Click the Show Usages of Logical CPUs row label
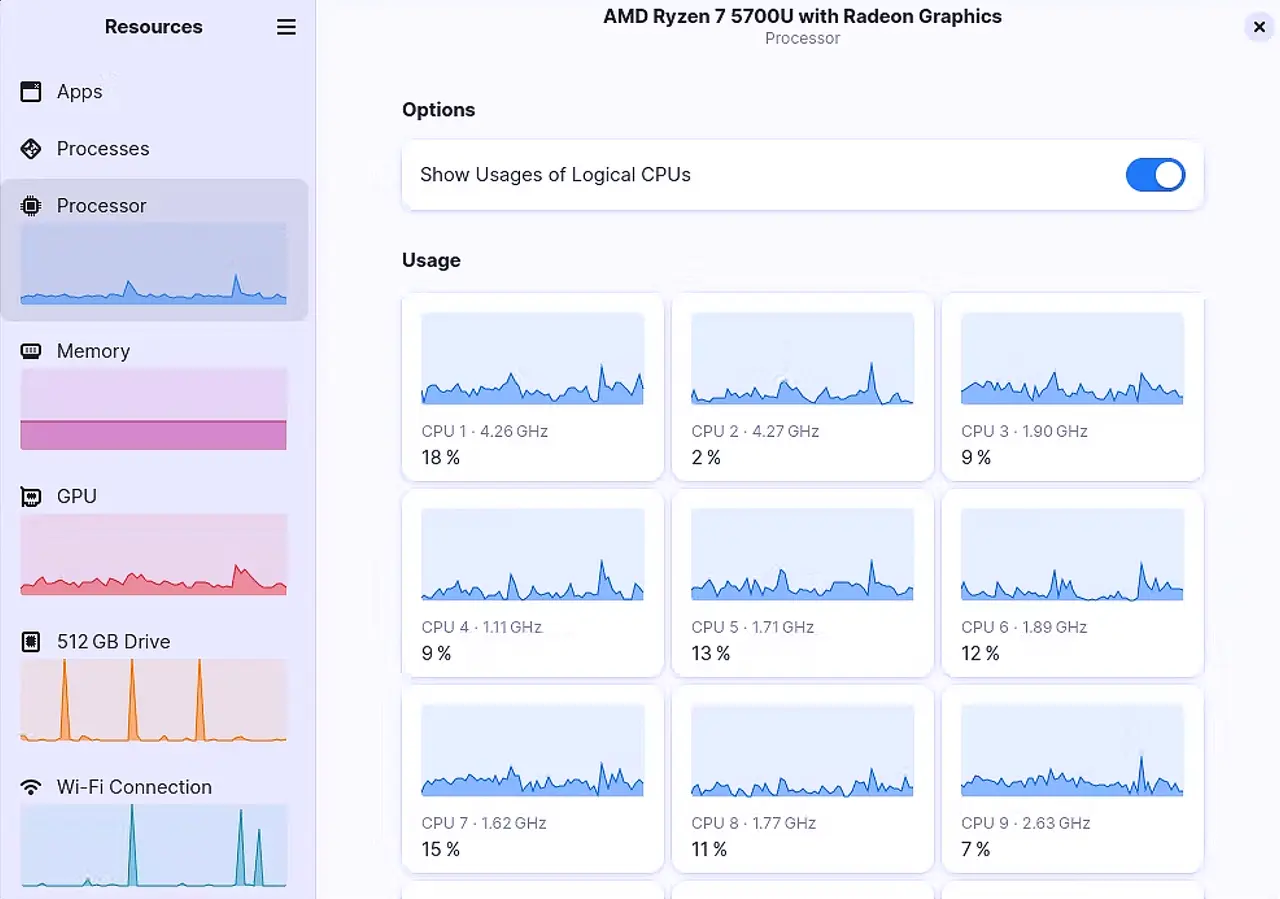1280x899 pixels. pyautogui.click(x=555, y=175)
